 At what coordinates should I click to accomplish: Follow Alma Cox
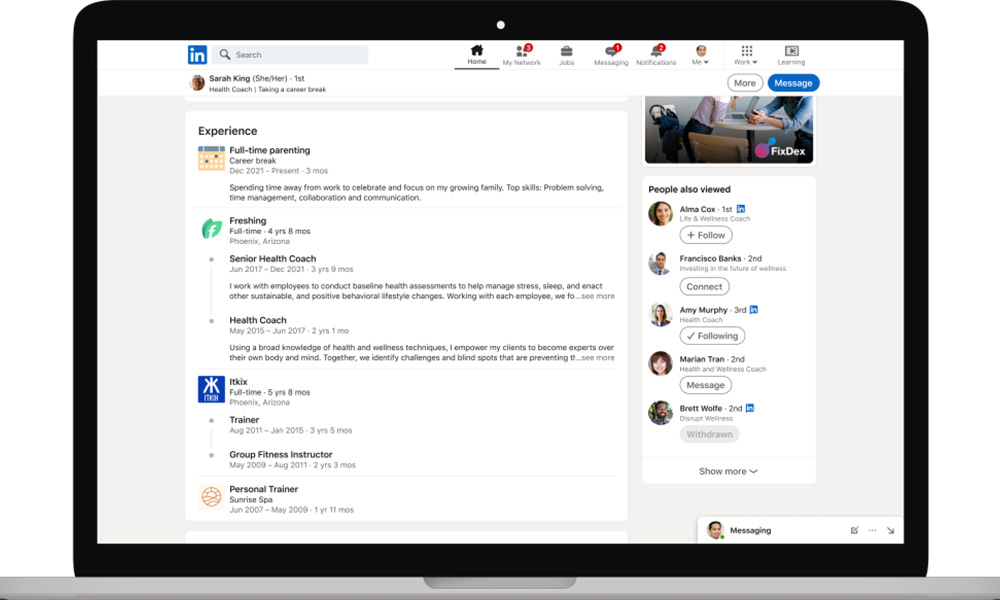click(706, 235)
